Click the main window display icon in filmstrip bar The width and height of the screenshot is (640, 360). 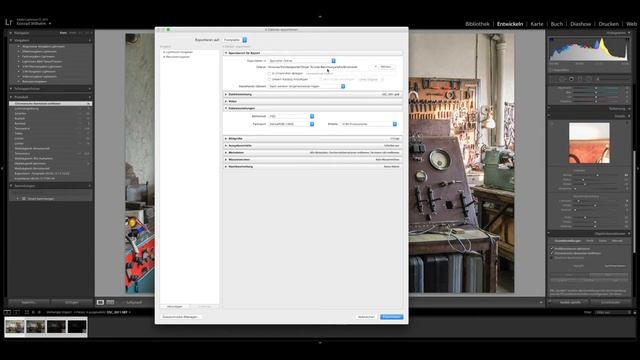(x=7, y=312)
